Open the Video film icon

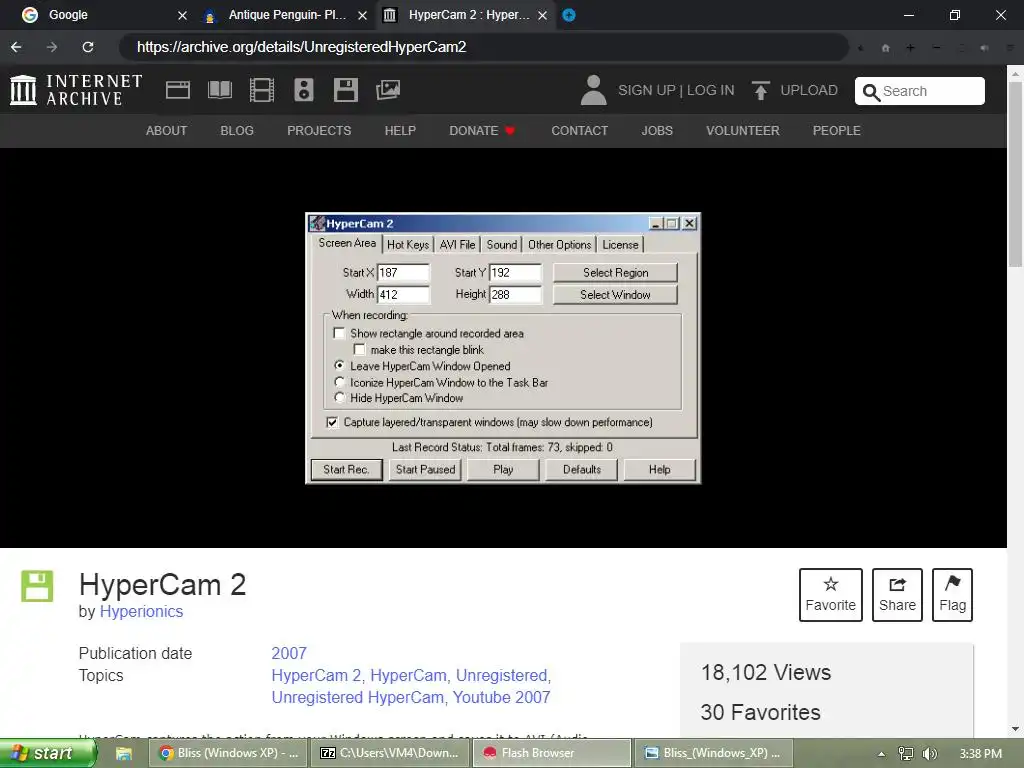[x=262, y=90]
